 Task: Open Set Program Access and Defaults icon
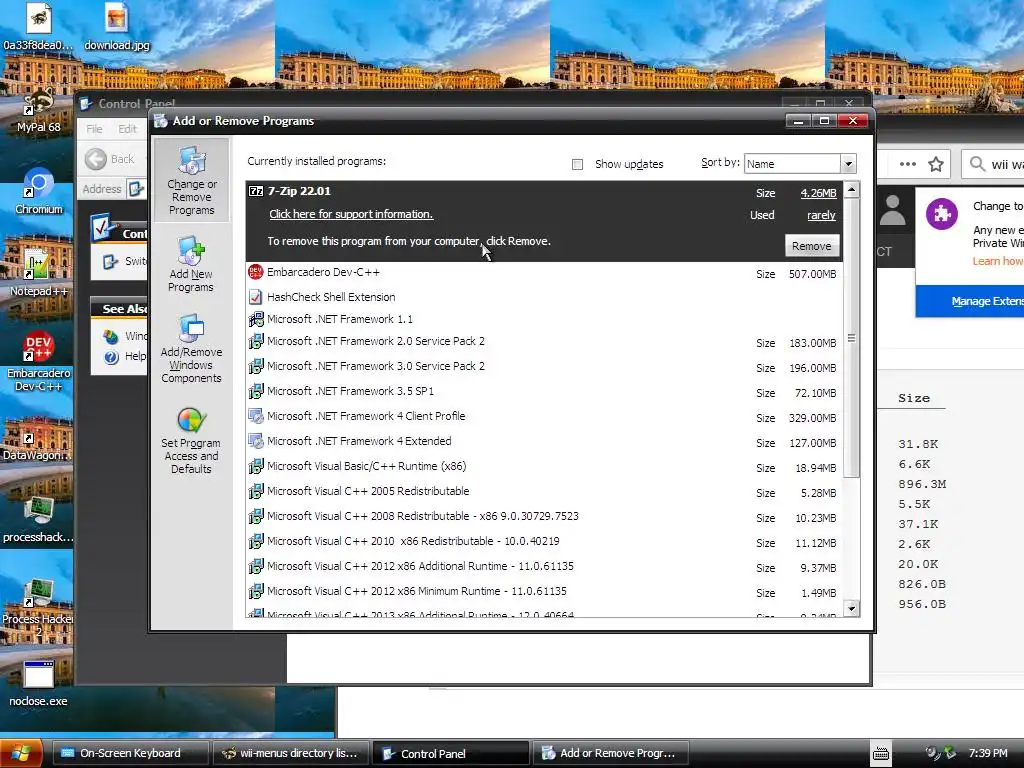coord(191,440)
